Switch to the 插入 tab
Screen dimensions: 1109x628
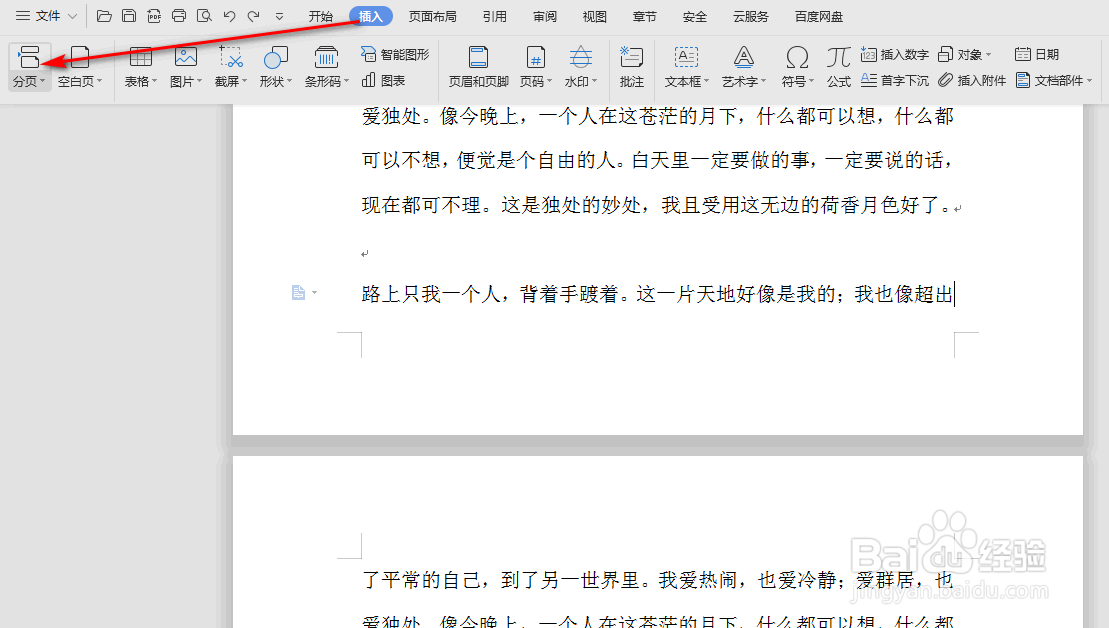pos(371,16)
